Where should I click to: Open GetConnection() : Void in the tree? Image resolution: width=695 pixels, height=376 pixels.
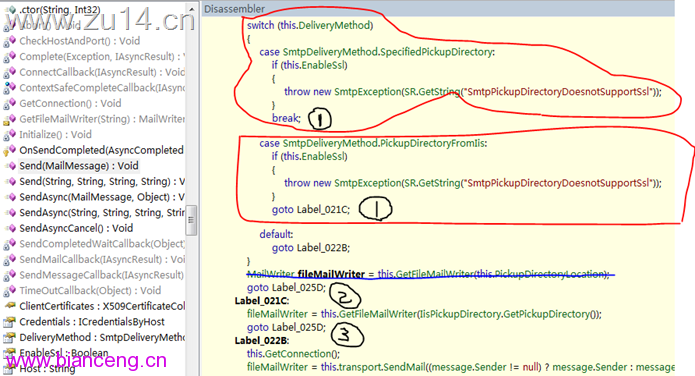pyautogui.click(x=70, y=103)
